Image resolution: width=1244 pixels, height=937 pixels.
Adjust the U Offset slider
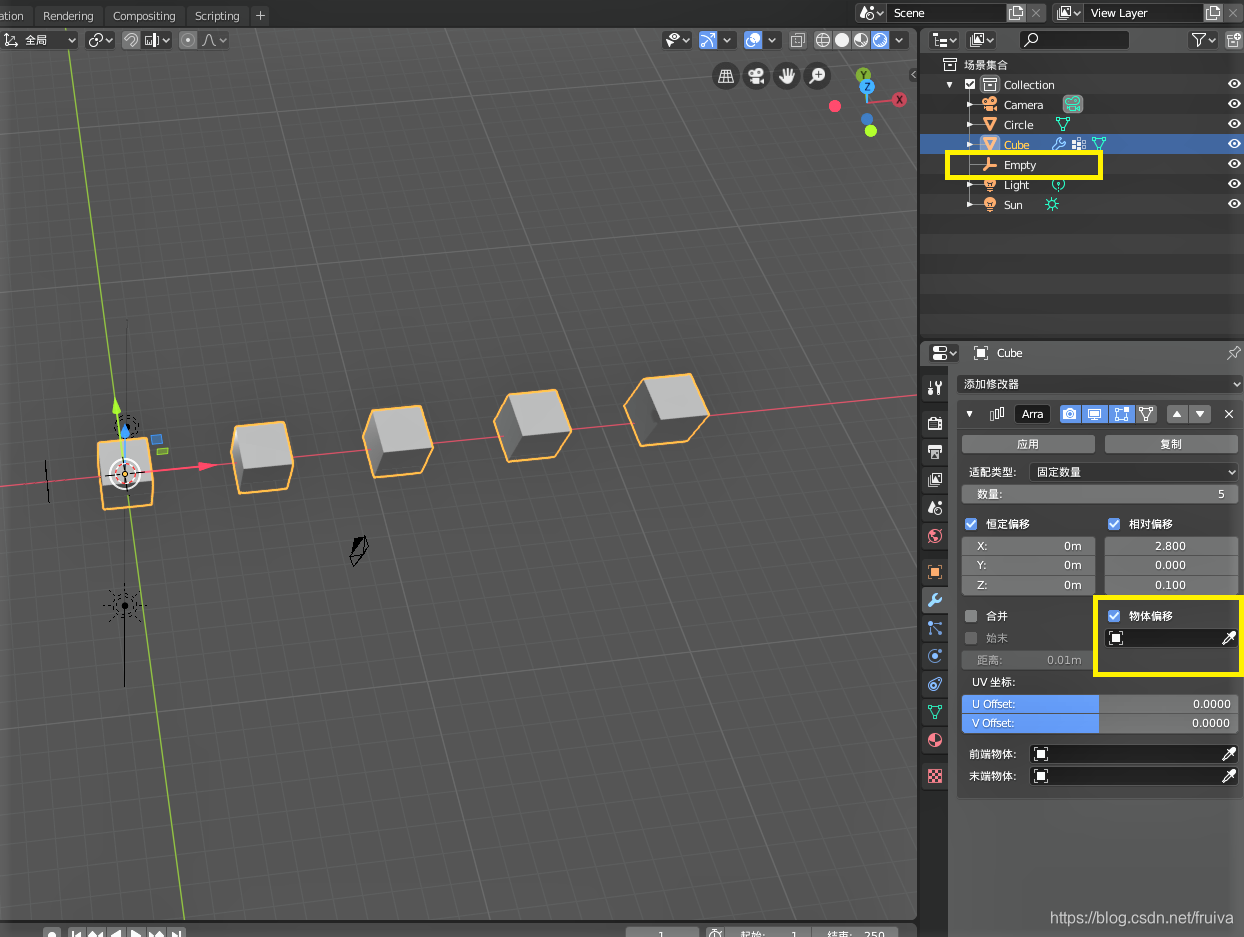pyautogui.click(x=1100, y=704)
